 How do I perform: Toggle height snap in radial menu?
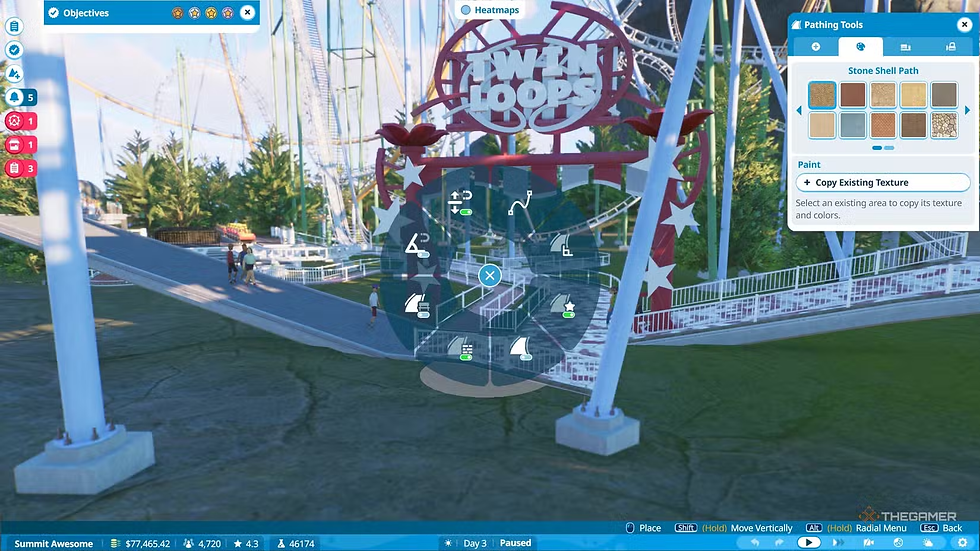coord(461,203)
